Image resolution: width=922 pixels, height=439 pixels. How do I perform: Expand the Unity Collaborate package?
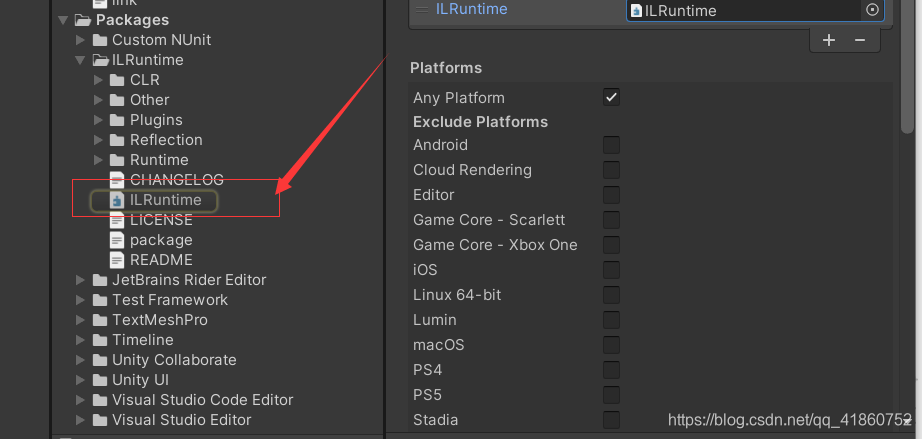[81, 360]
